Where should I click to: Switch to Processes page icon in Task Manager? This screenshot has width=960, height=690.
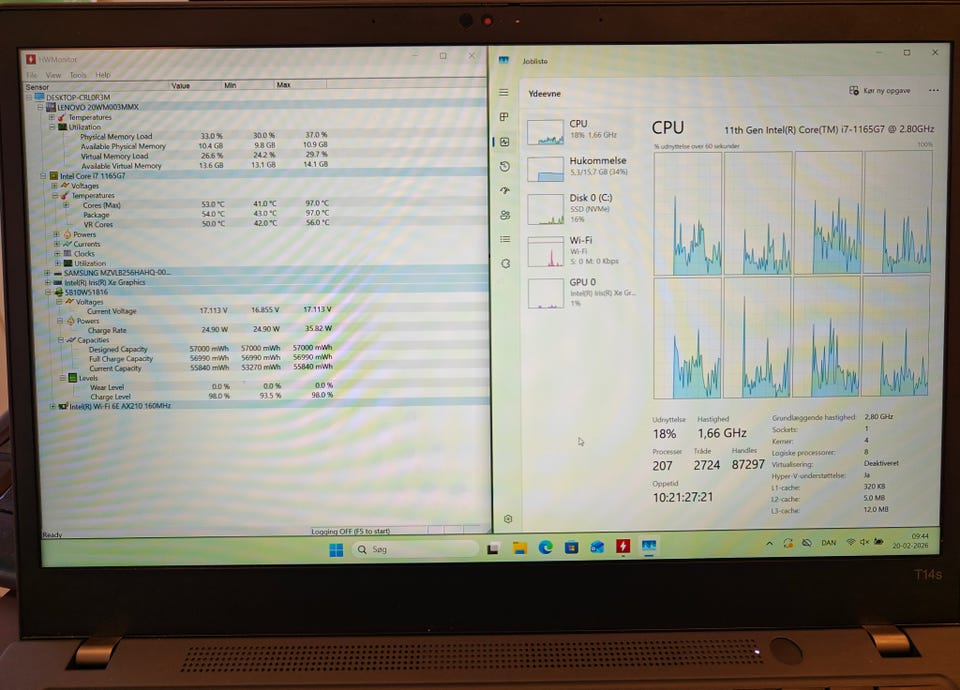point(504,117)
